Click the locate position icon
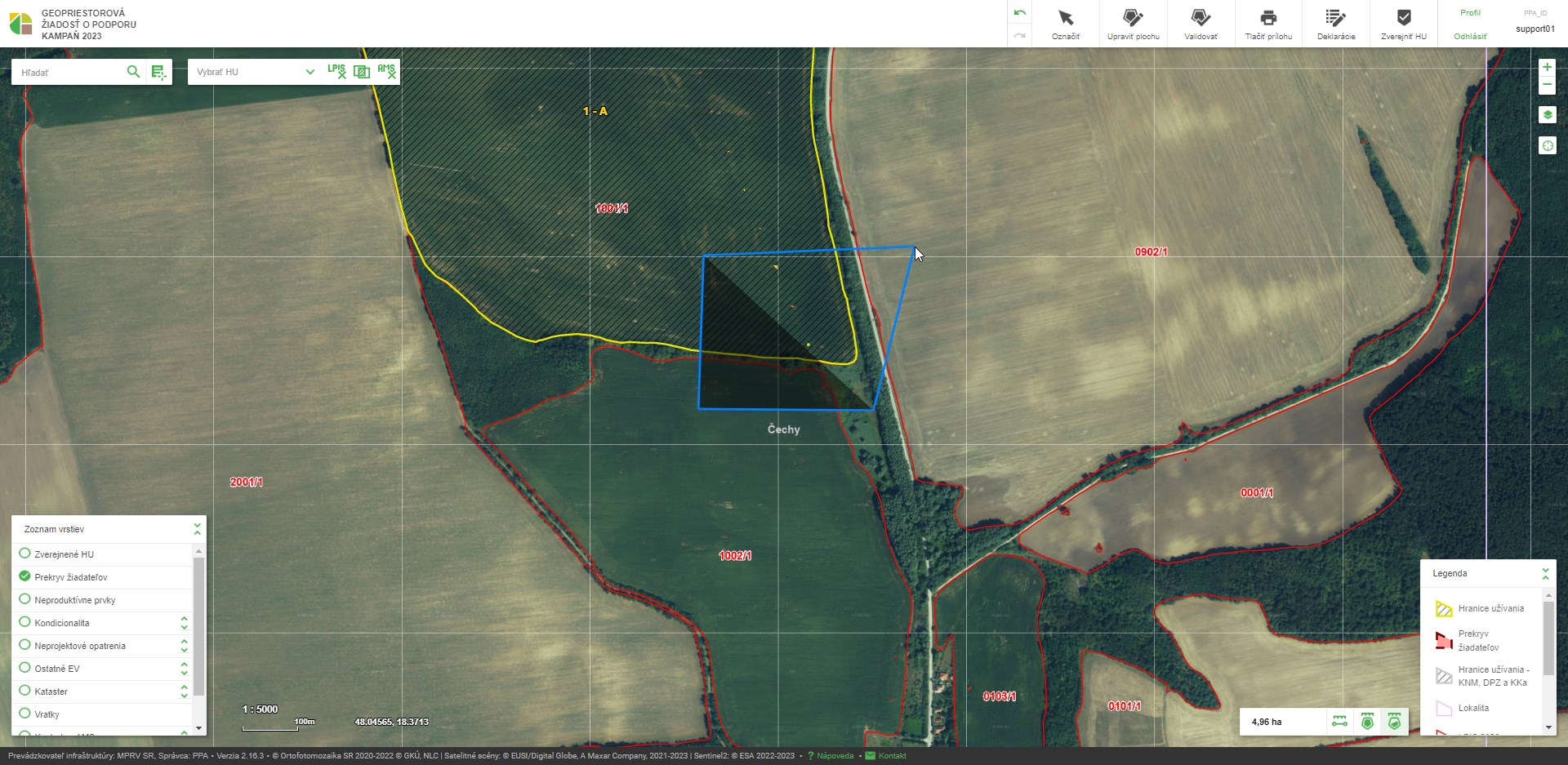This screenshot has width=1568, height=765. click(1548, 145)
